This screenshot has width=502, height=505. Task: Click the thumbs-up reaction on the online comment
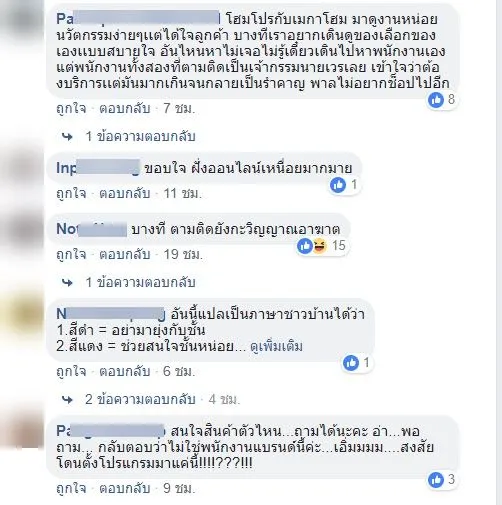click(338, 185)
